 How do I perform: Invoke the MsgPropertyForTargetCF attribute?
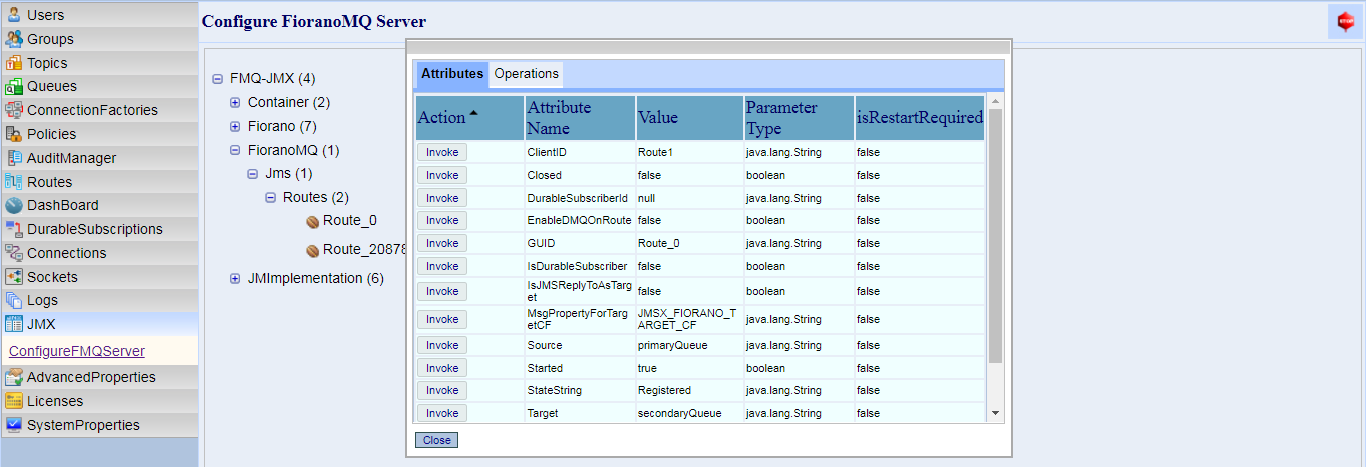[x=442, y=319]
